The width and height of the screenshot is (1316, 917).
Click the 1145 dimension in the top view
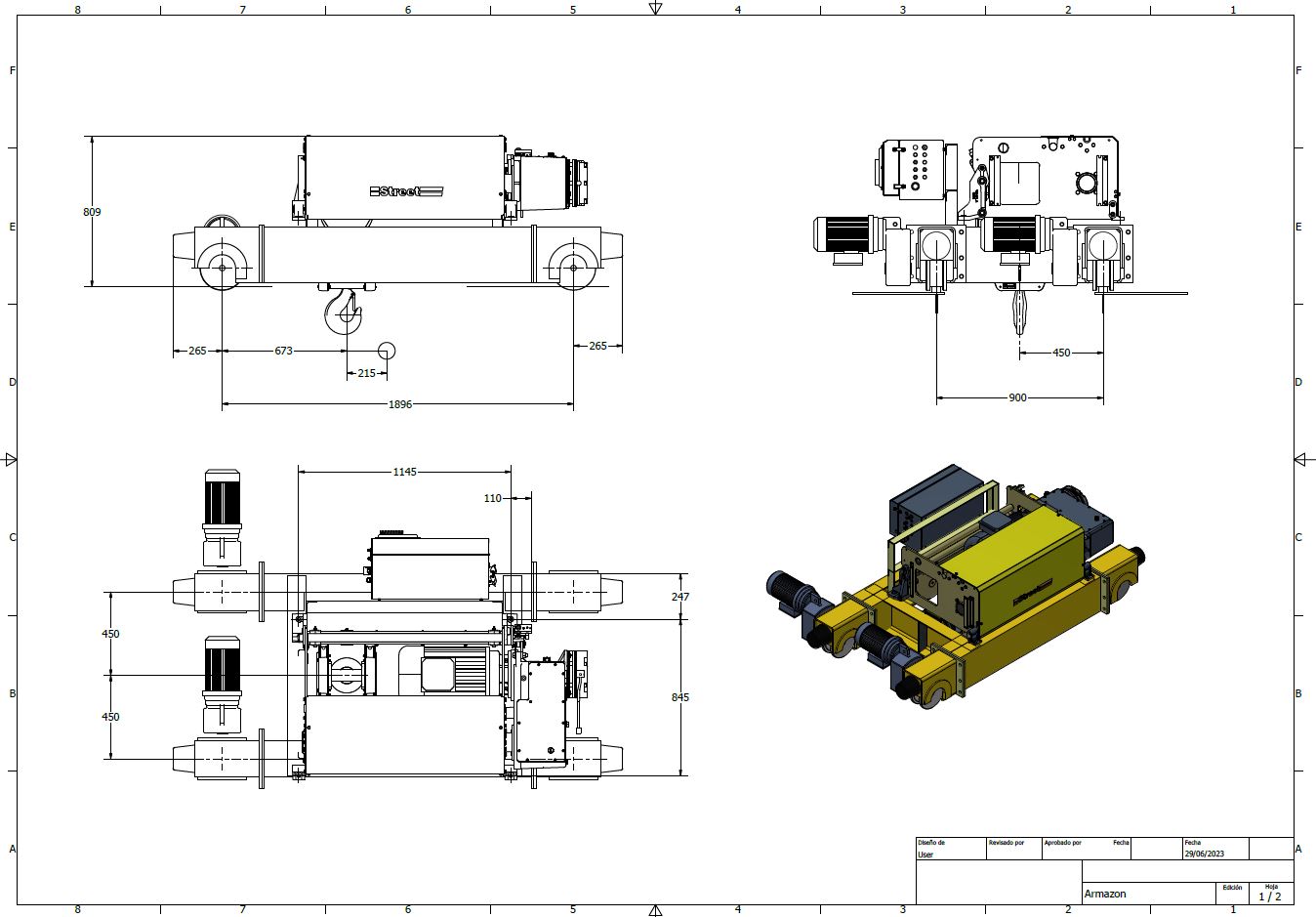click(x=404, y=472)
